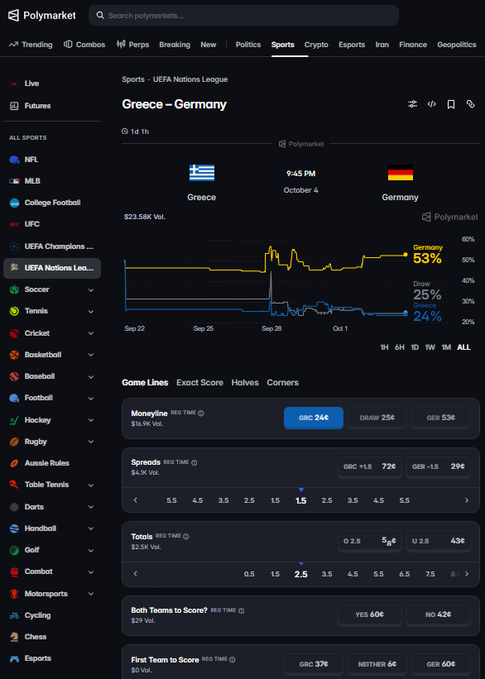Image resolution: width=485 pixels, height=679 pixels.
Task: Click the Search polymarkets input field
Action: coord(244,16)
